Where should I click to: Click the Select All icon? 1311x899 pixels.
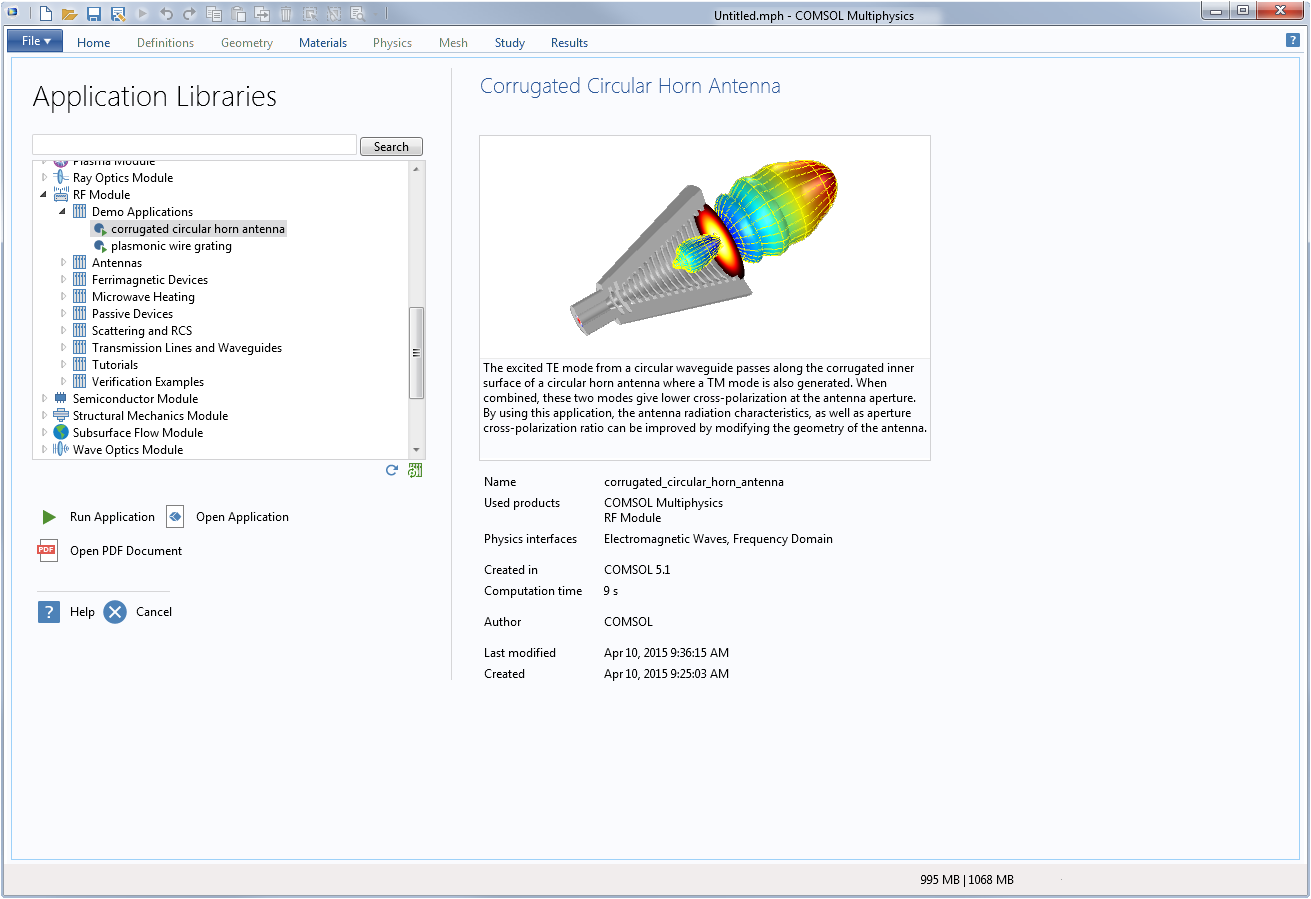tap(310, 14)
